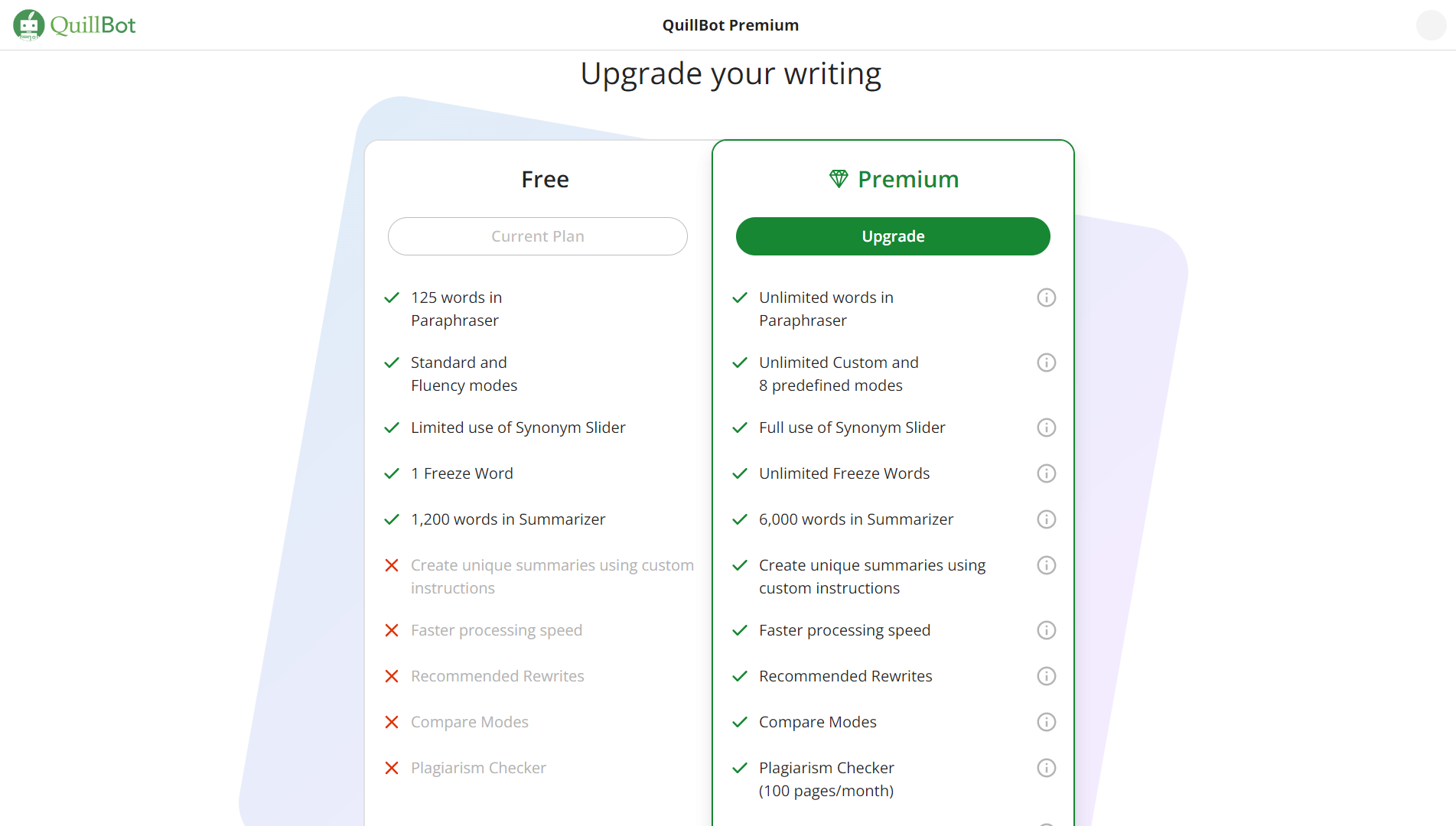Screen dimensions: 1456x826
Task: Select the Premium plan heading
Action: (x=908, y=179)
